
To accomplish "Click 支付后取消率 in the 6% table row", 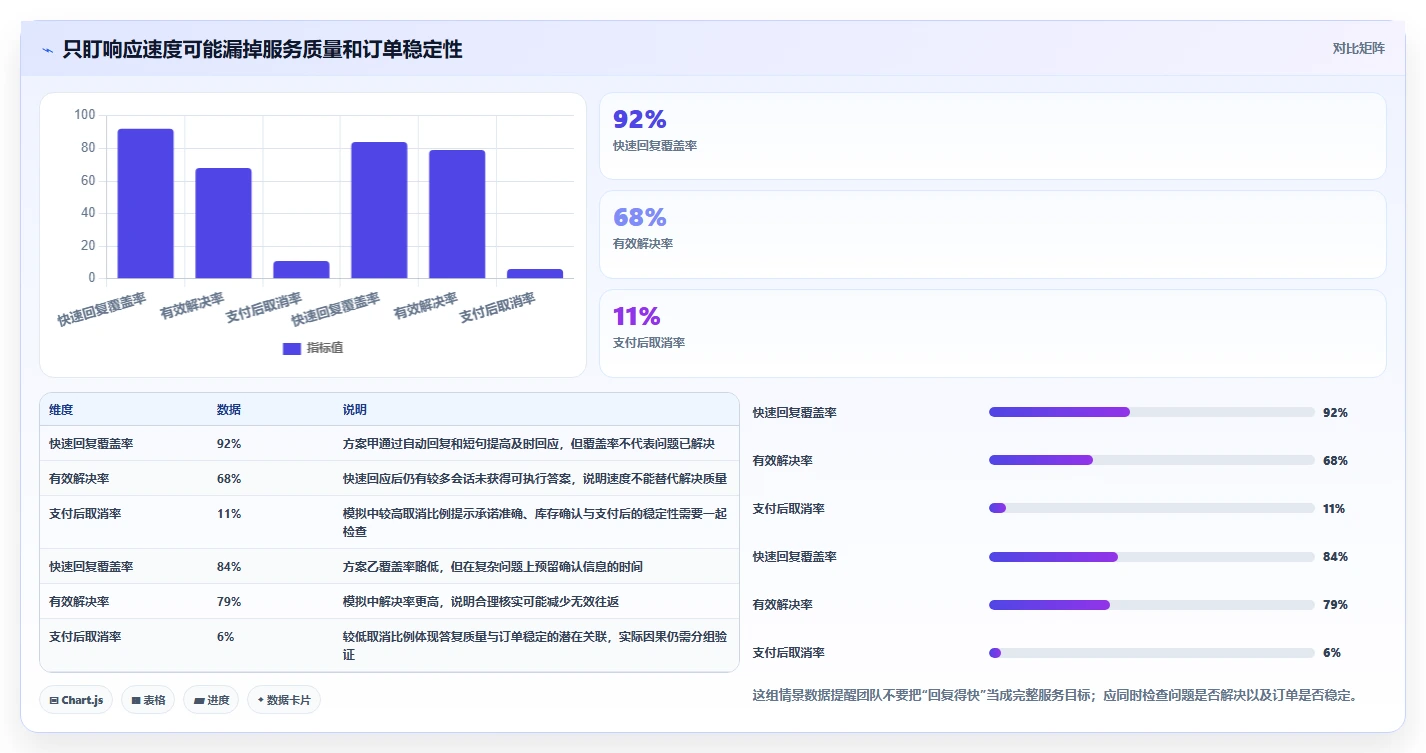I will (x=85, y=636).
